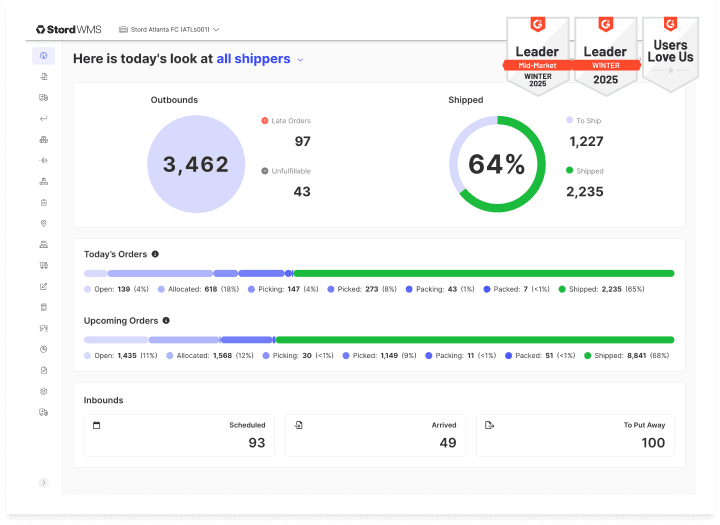
Task: Open the dashboard icon atop the sidebar
Action: point(43,55)
